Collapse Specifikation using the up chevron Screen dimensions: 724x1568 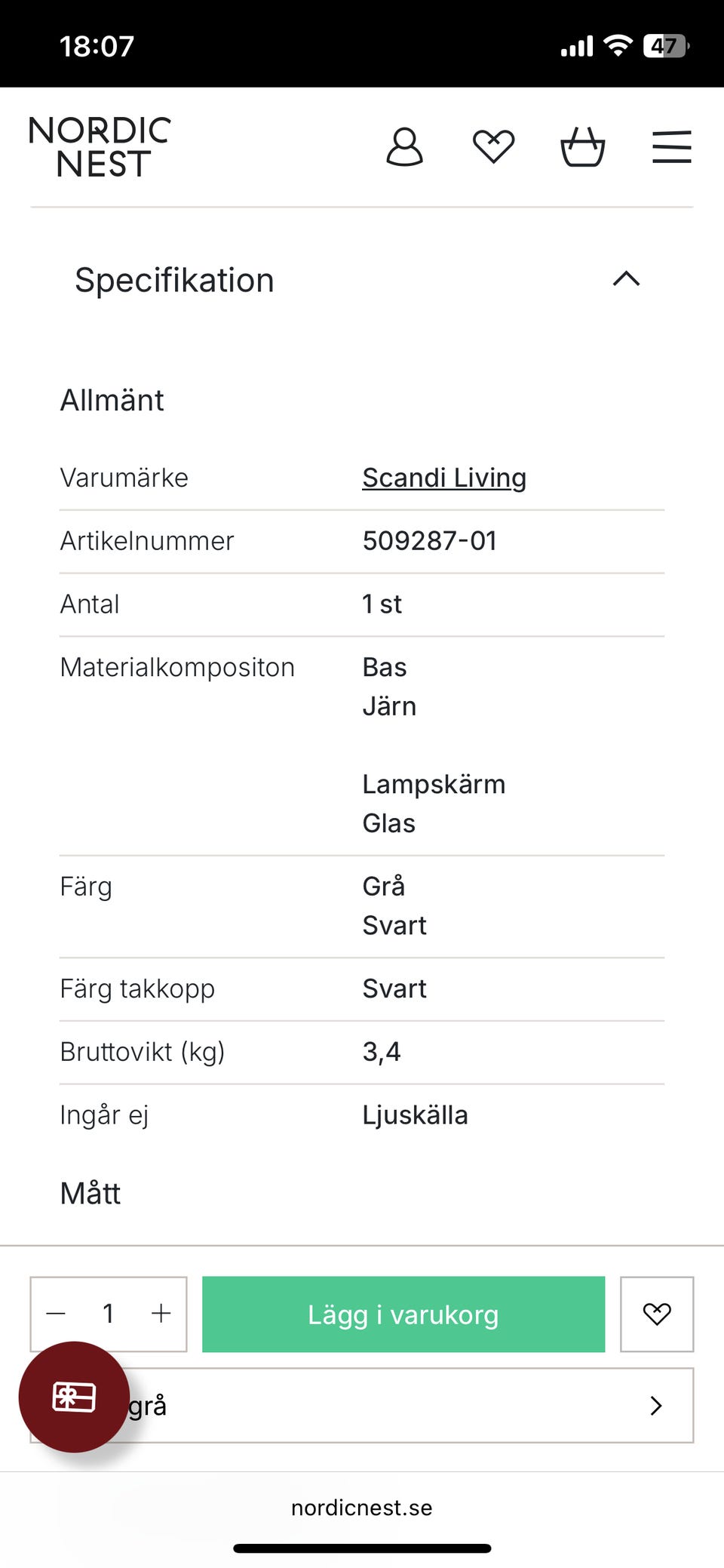(626, 279)
